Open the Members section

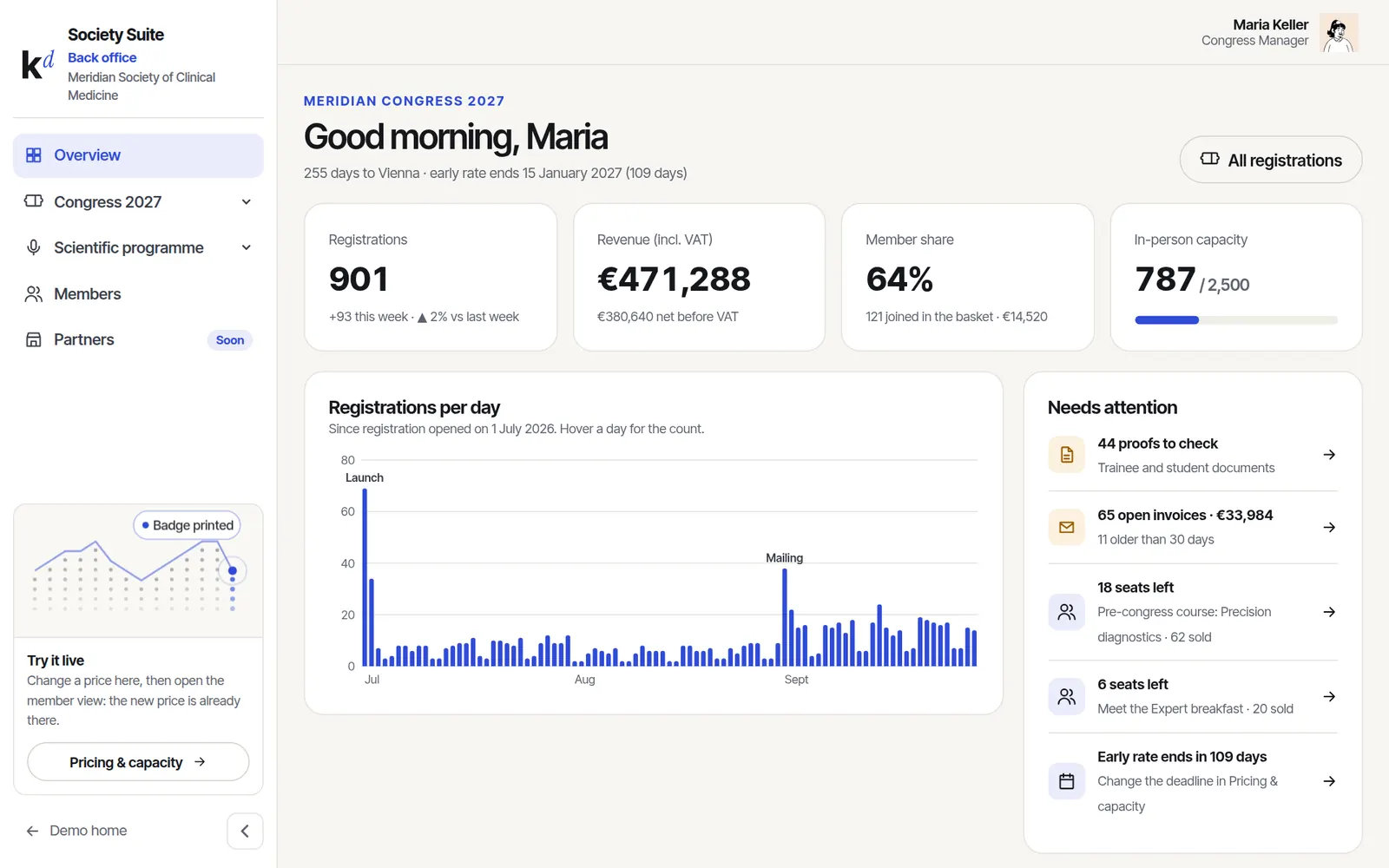point(138,294)
